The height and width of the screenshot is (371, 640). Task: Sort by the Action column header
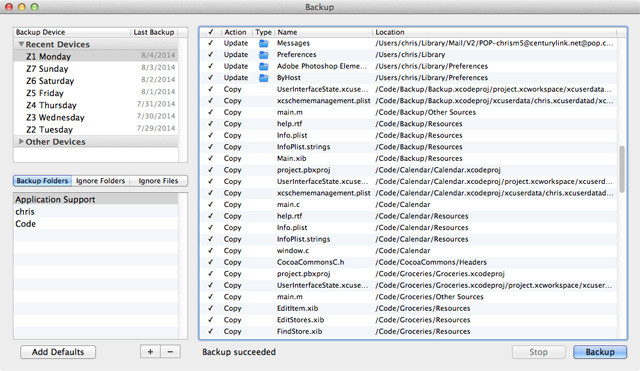(x=236, y=32)
